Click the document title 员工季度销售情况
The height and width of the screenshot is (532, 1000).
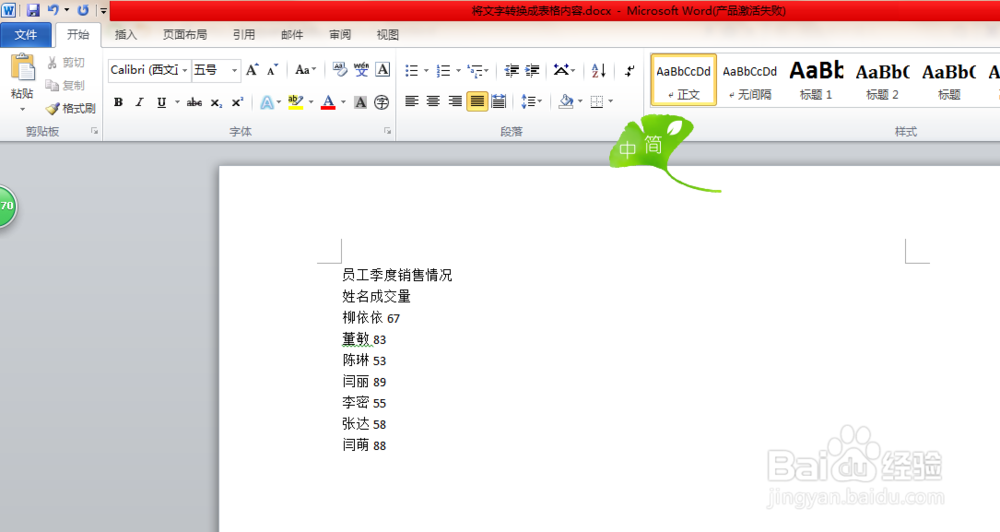[x=397, y=275]
